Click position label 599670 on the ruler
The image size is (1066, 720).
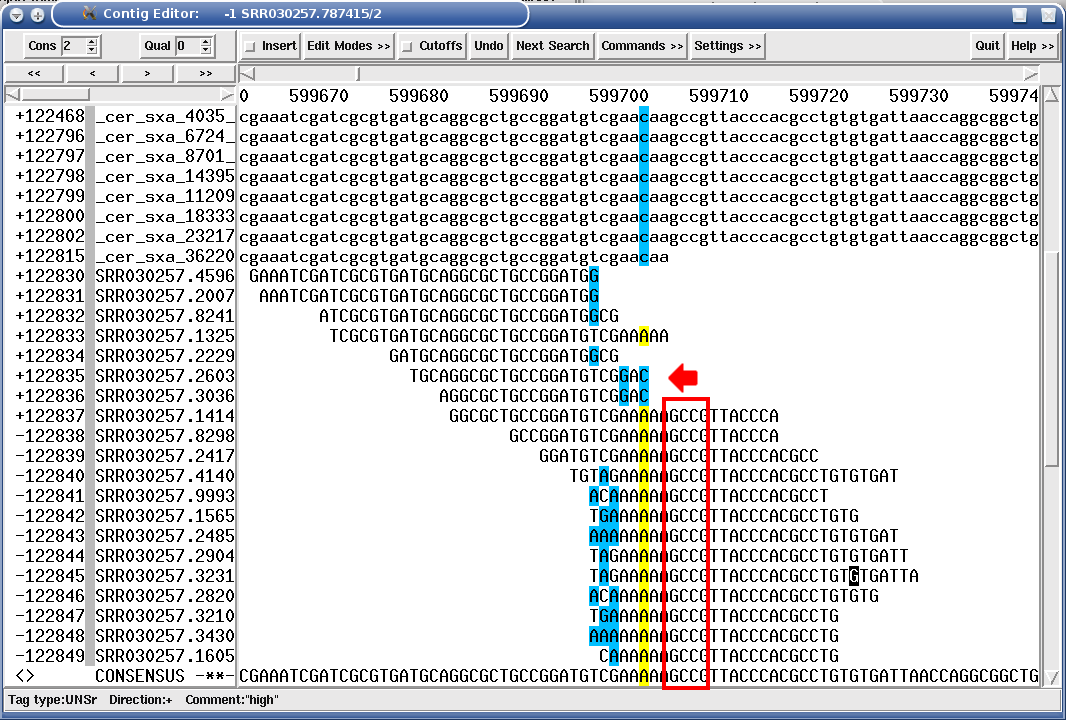(x=318, y=96)
